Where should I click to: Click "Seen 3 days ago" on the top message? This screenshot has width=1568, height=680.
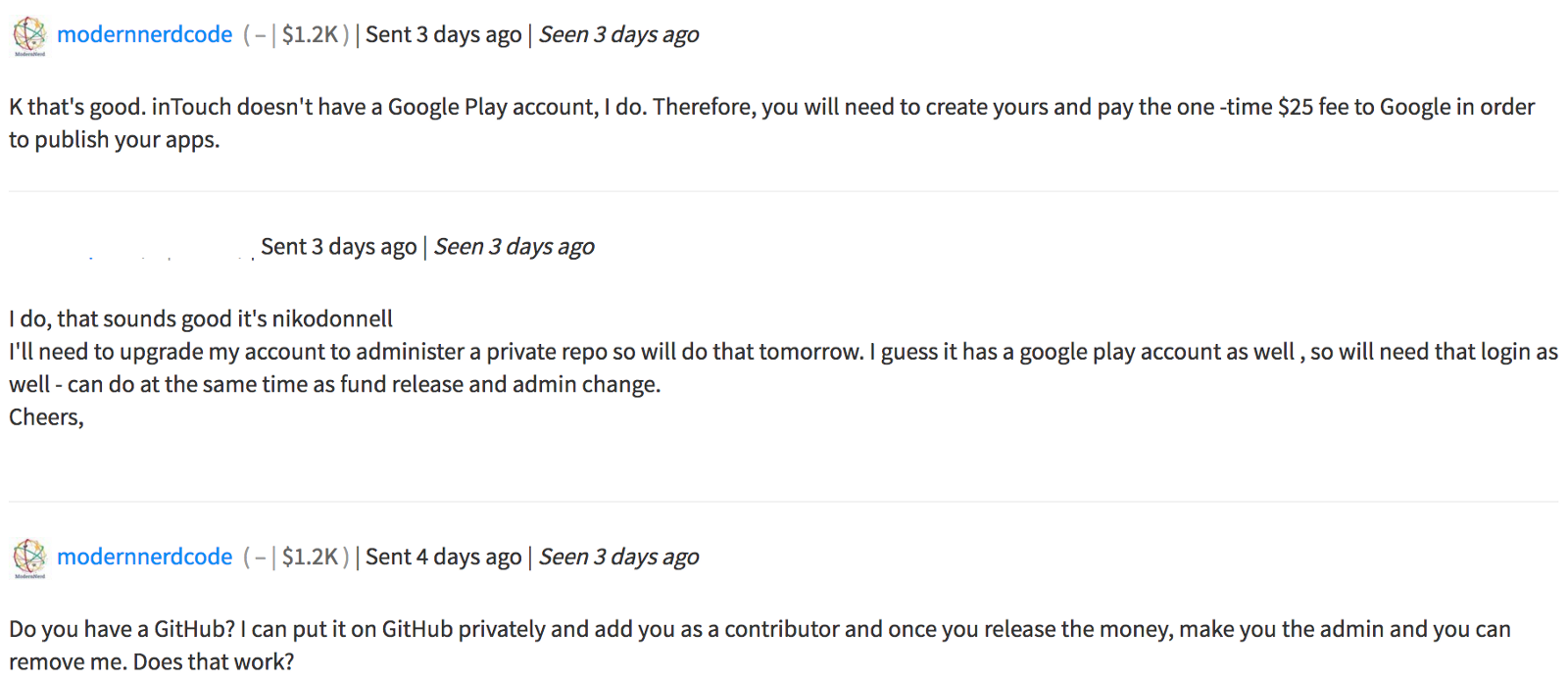pyautogui.click(x=618, y=35)
